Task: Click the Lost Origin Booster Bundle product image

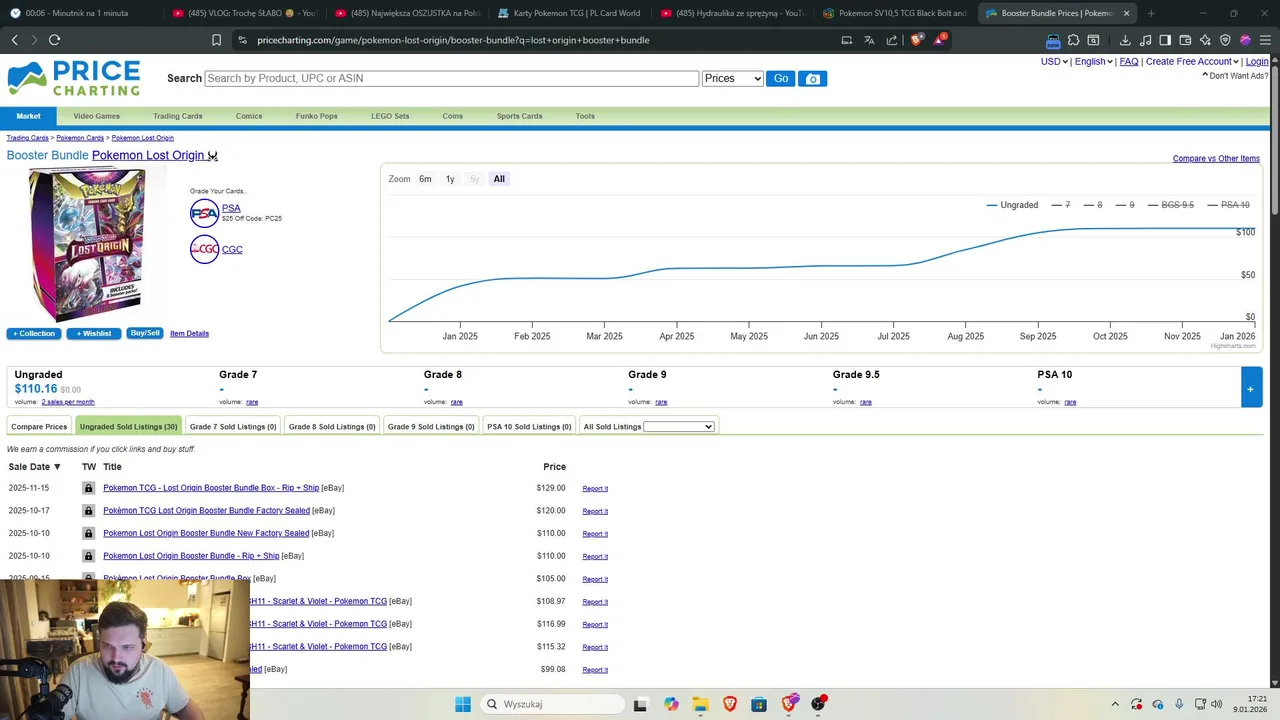Action: click(x=88, y=244)
